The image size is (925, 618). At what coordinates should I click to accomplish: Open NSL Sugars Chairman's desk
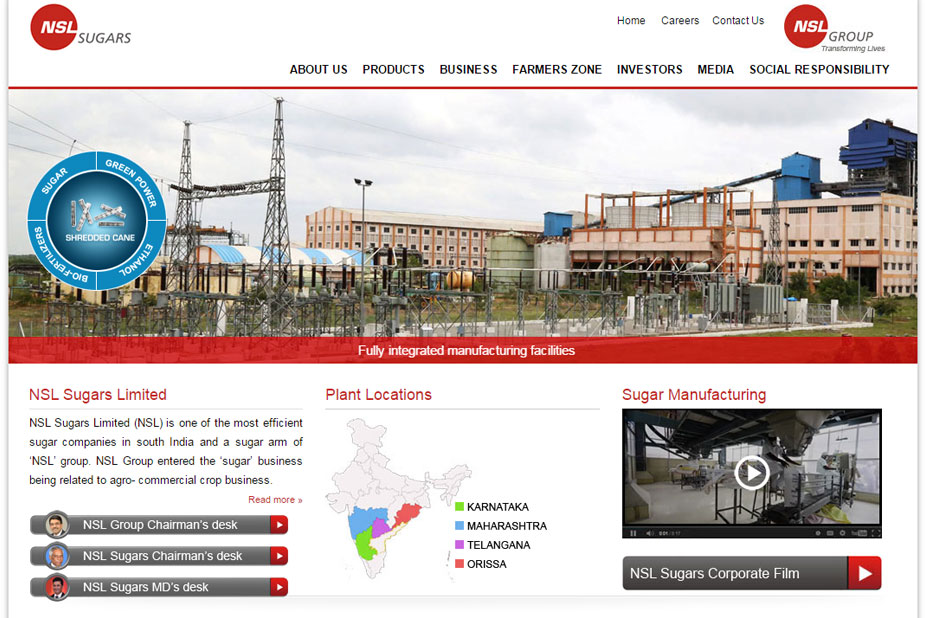point(159,555)
